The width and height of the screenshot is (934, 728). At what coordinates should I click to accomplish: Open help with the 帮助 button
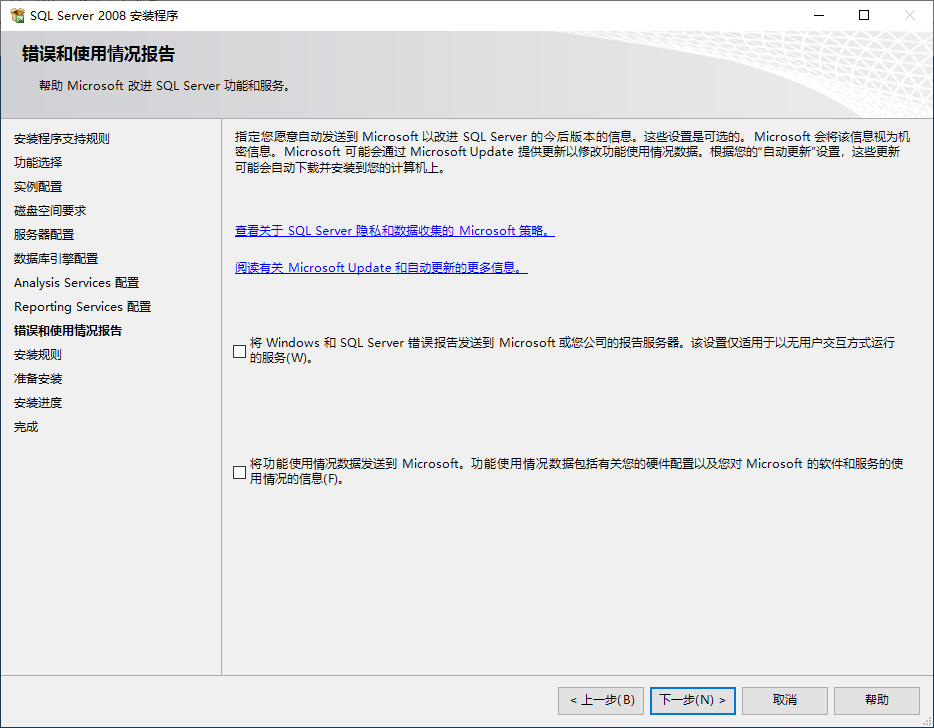[877, 700]
